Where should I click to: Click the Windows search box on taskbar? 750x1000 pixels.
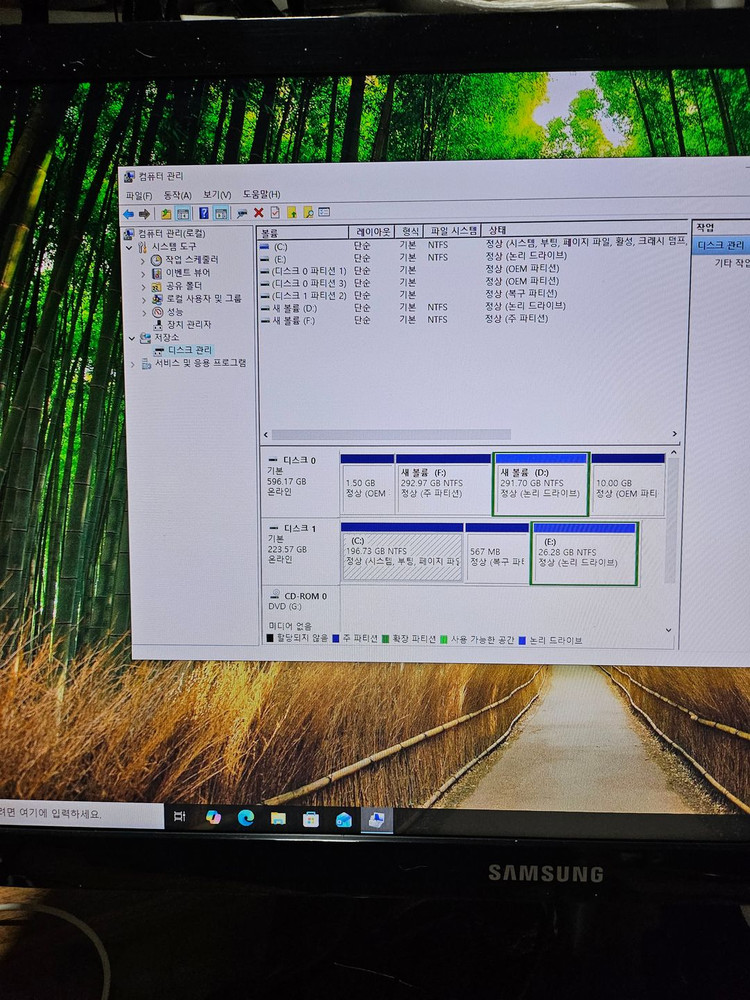point(81,814)
